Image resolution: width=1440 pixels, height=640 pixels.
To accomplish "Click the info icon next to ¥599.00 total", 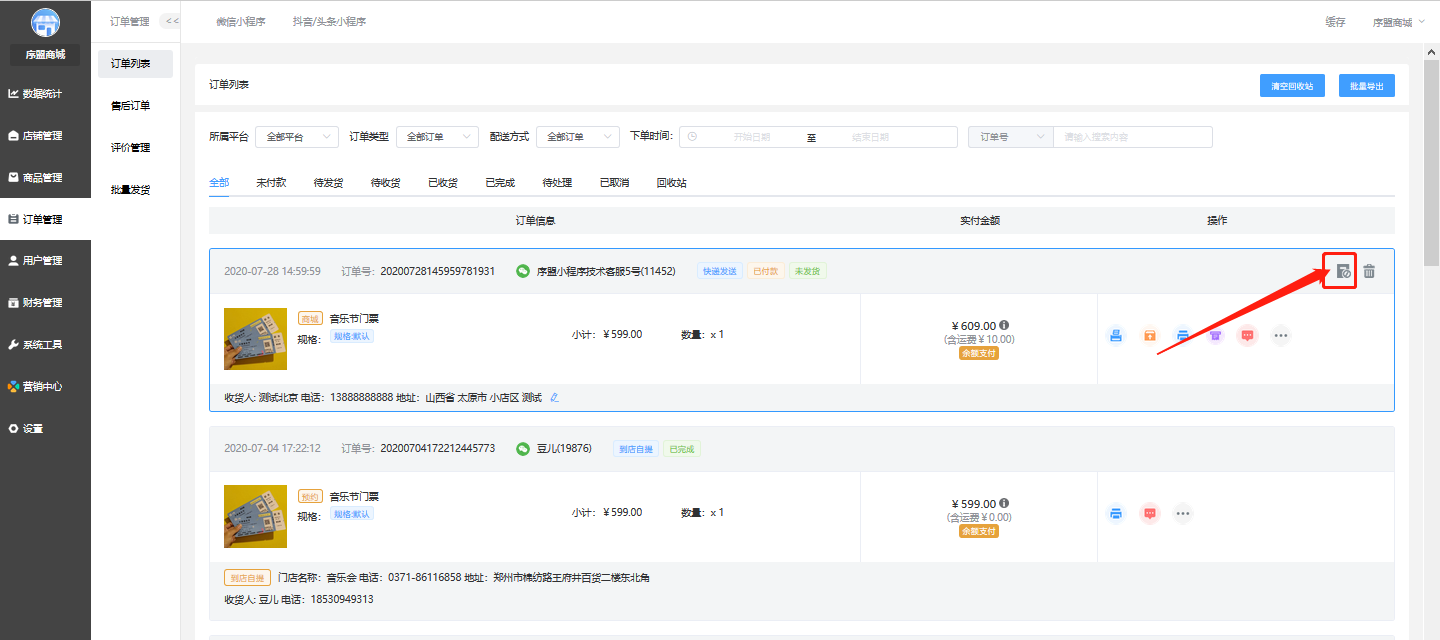I will [x=1004, y=504].
